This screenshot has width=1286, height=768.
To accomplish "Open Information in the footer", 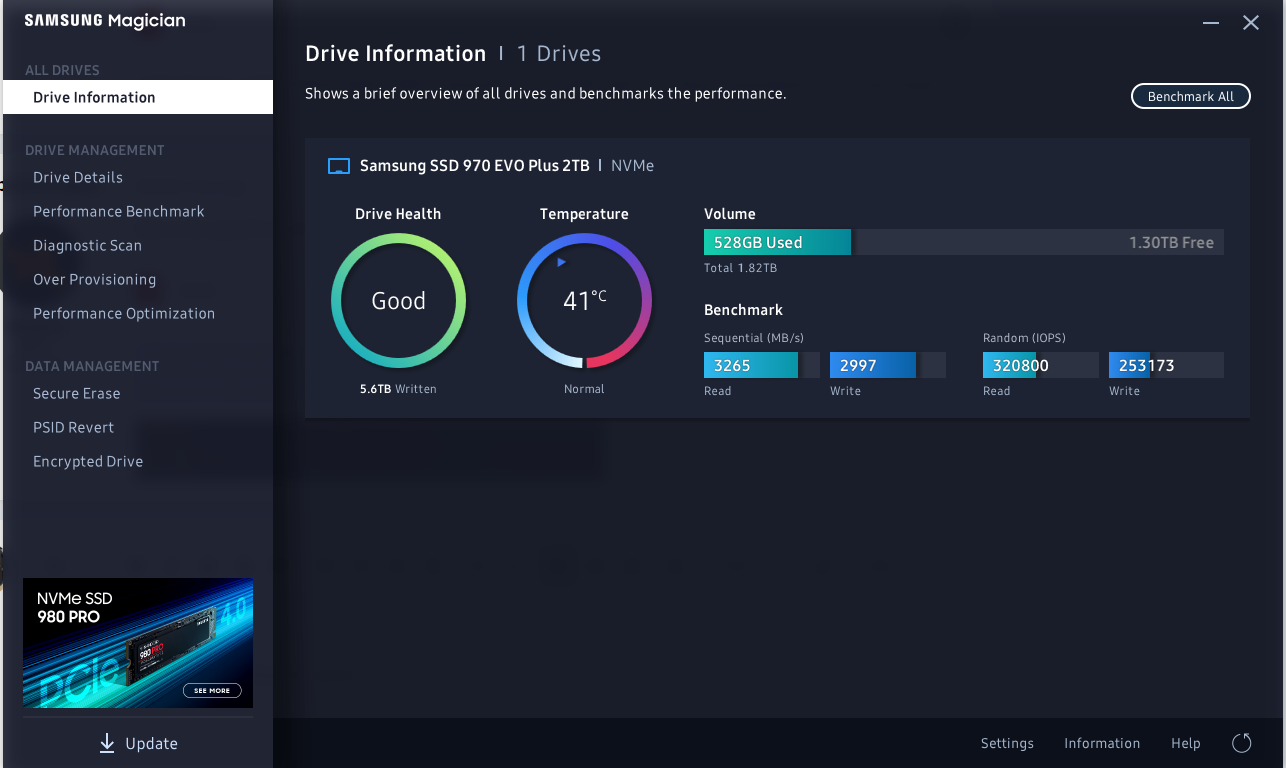I will [x=1102, y=743].
